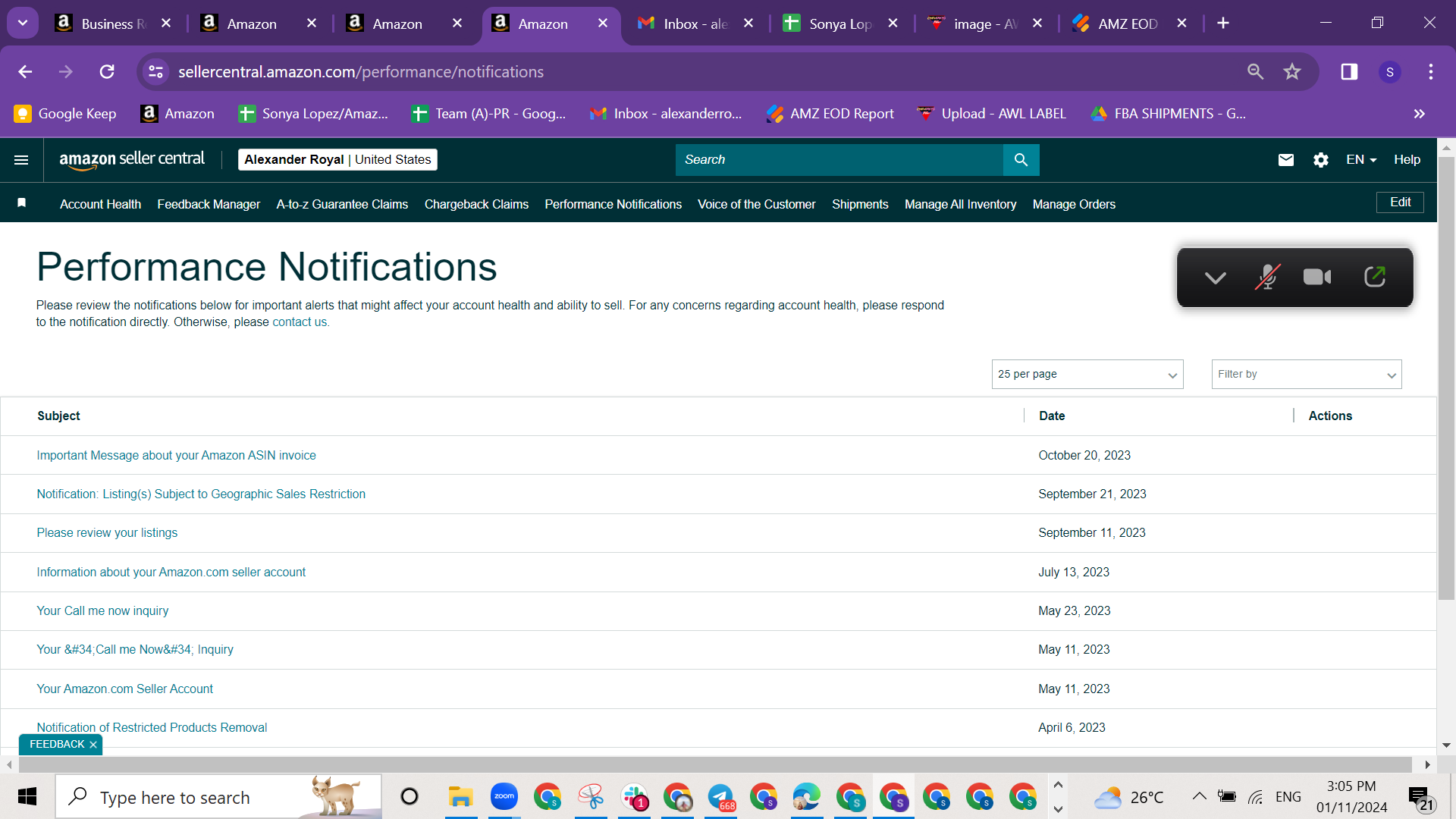Toggle the video camera in the meeting overlay
Screen dimensions: 1456x819
pyautogui.click(x=1317, y=278)
